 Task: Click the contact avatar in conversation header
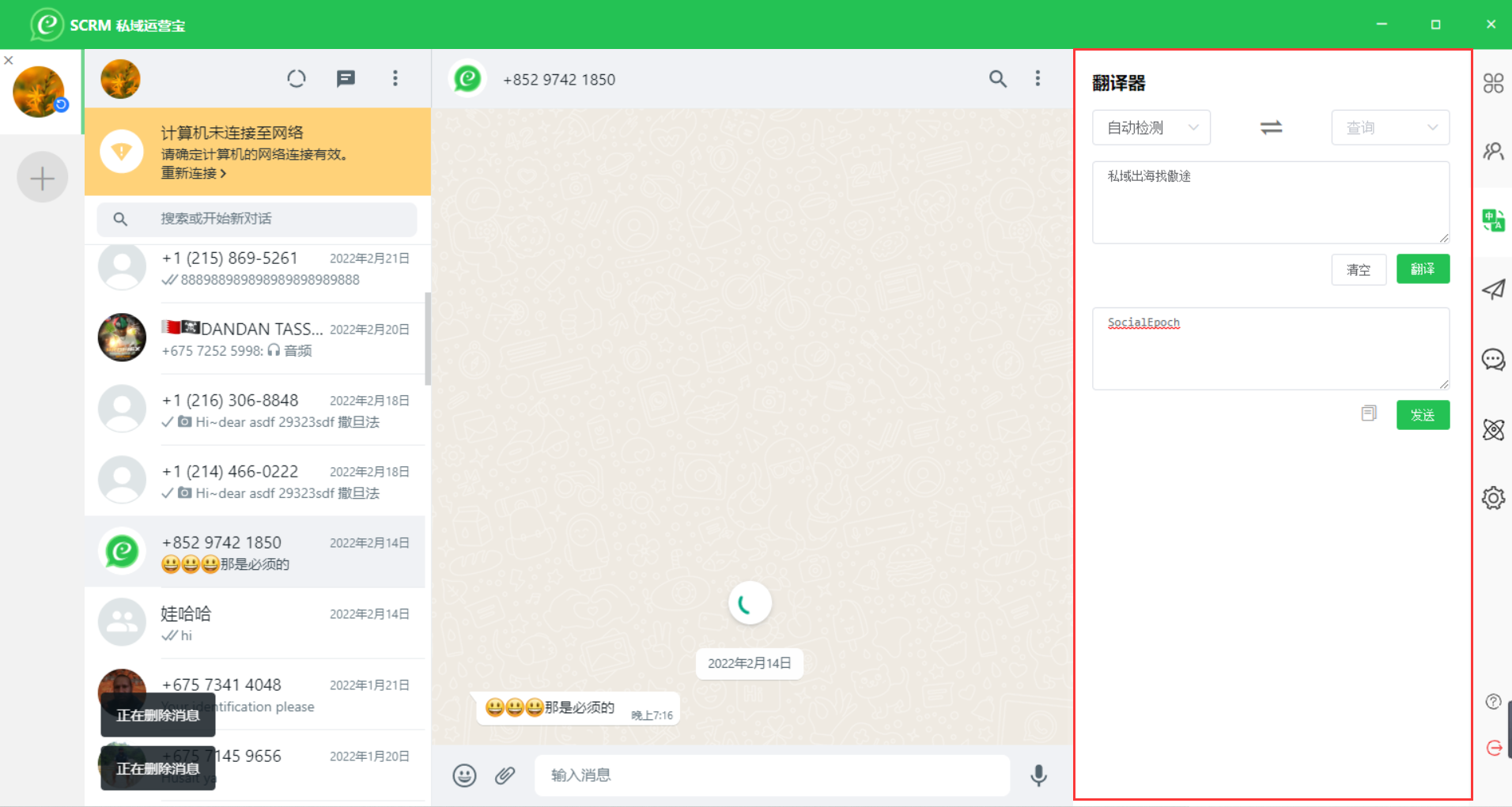coord(467,78)
